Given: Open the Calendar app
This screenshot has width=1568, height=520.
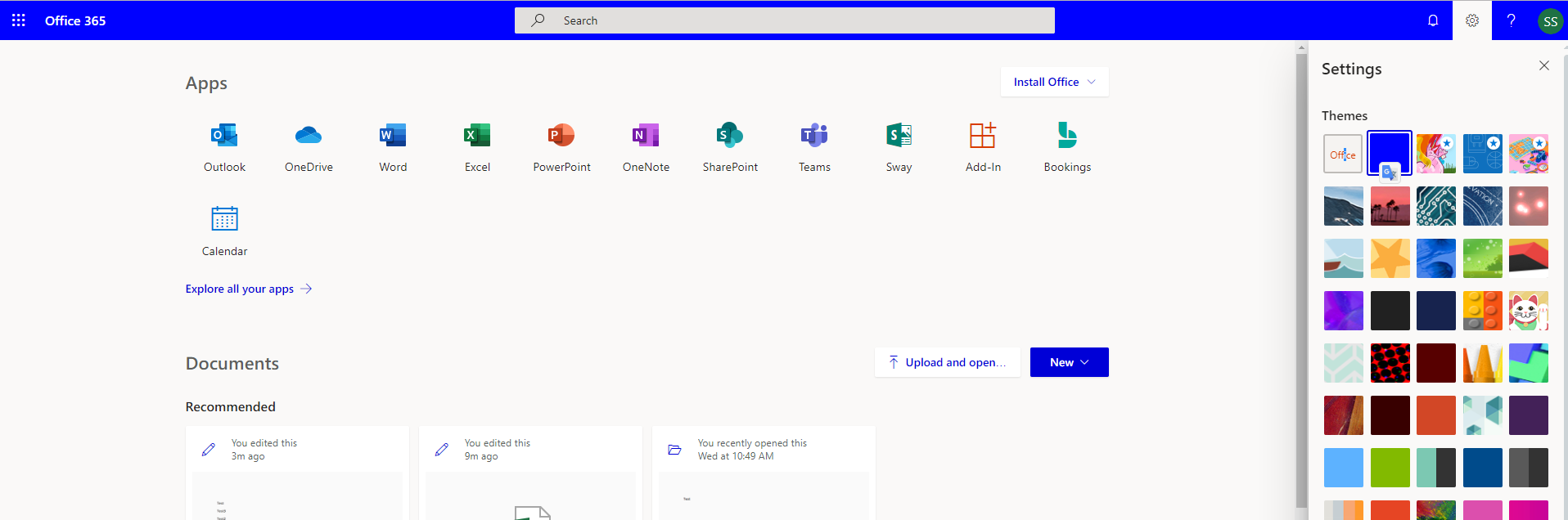Looking at the screenshot, I should 224,231.
